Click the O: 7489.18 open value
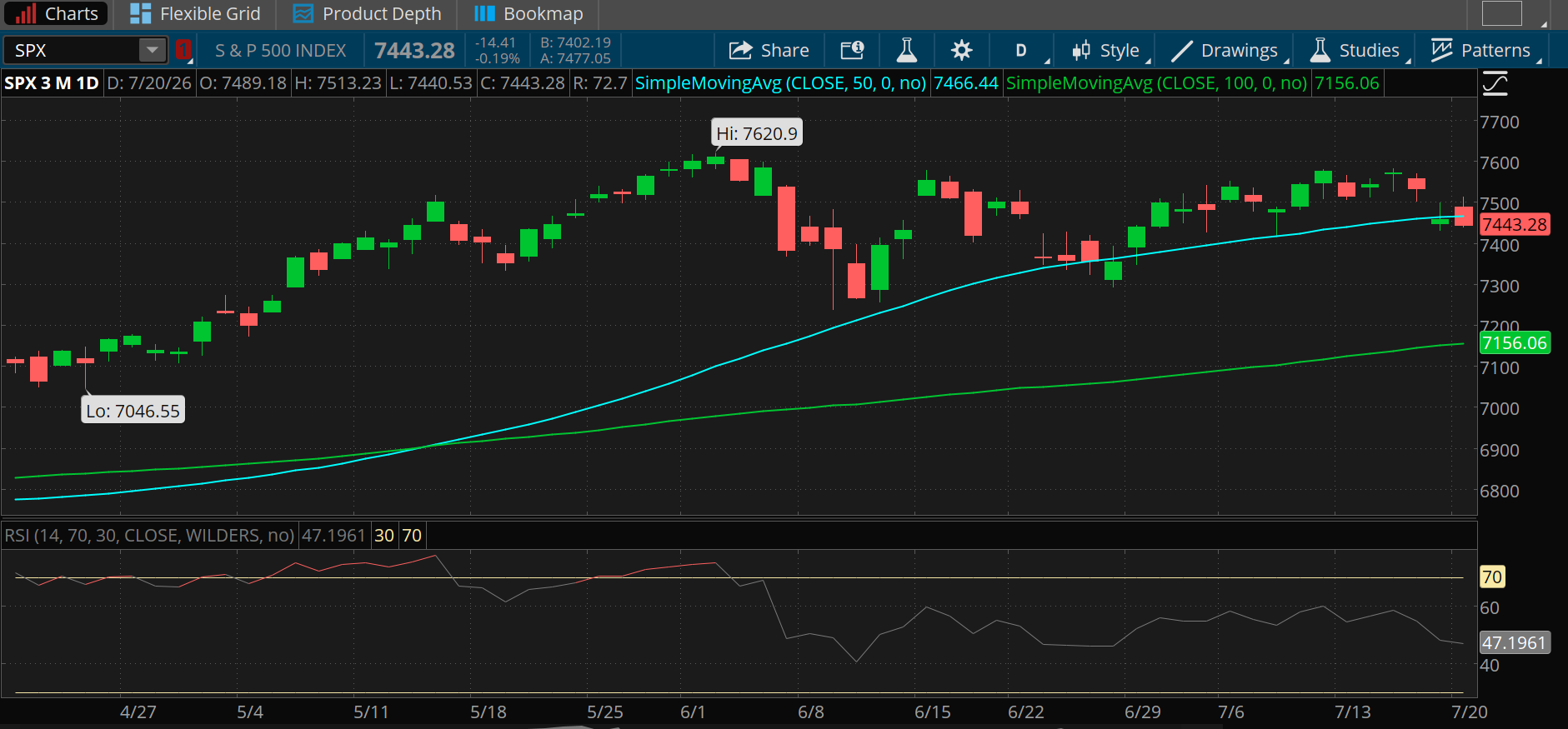The image size is (1568, 729). click(x=243, y=83)
